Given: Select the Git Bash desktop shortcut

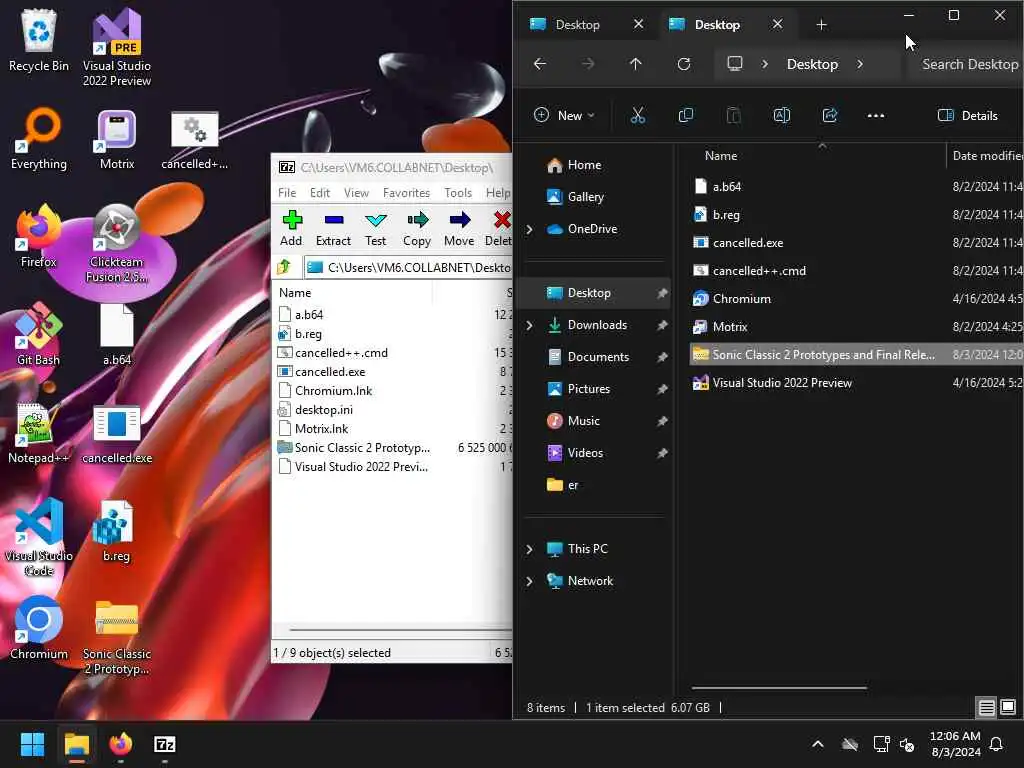Looking at the screenshot, I should pyautogui.click(x=39, y=334).
